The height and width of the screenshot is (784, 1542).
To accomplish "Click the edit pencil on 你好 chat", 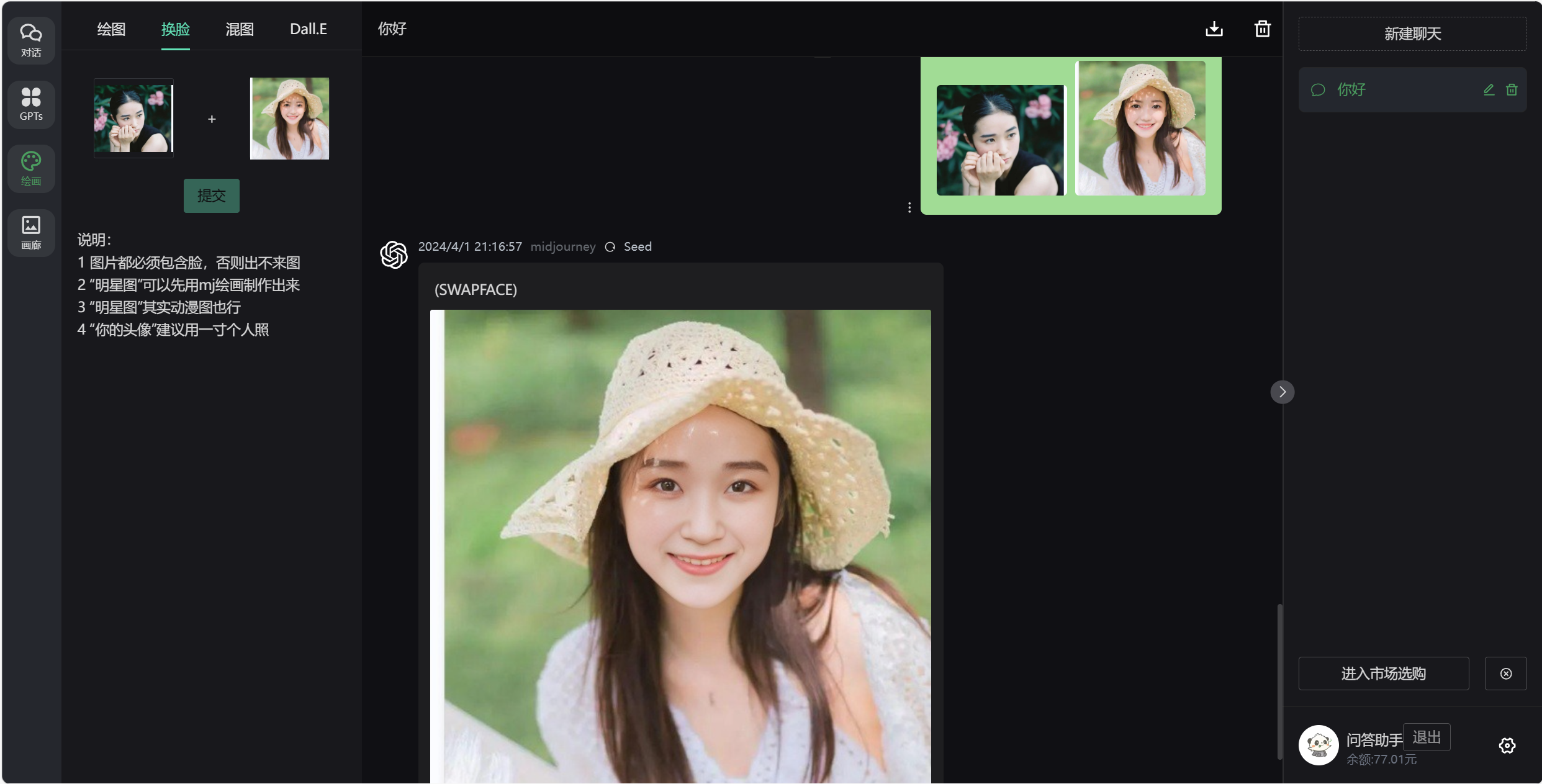I will click(1489, 90).
